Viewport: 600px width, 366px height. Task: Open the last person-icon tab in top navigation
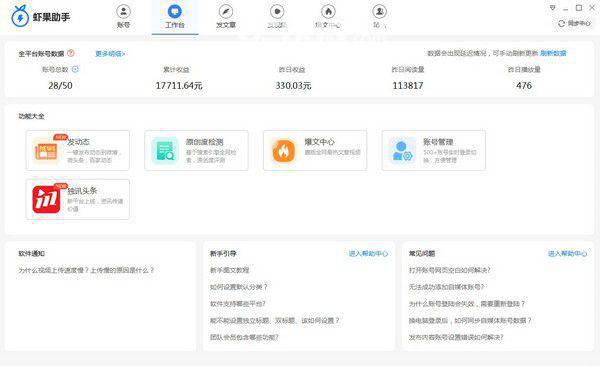(x=379, y=16)
